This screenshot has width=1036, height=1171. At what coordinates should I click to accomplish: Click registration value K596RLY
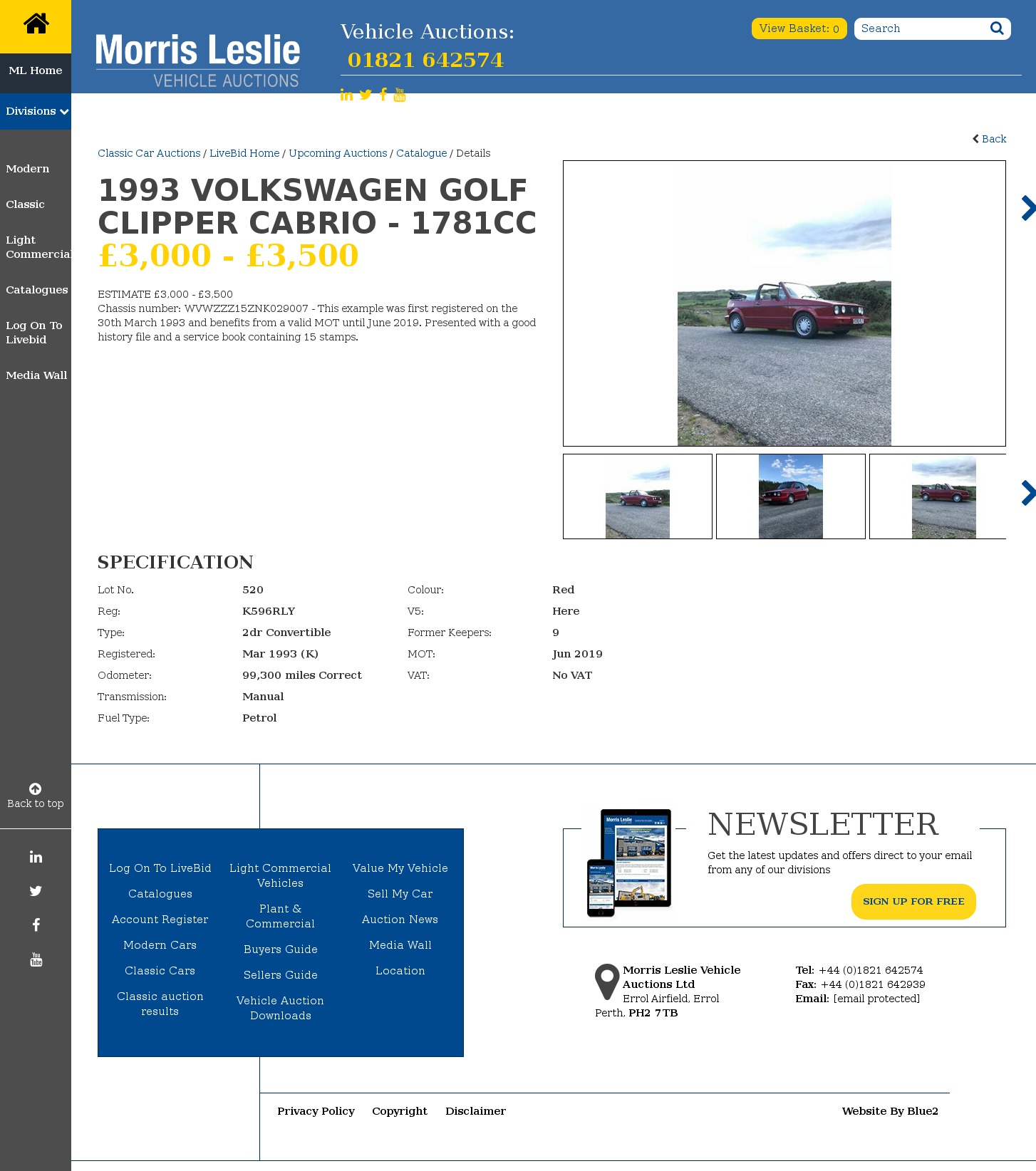point(269,611)
